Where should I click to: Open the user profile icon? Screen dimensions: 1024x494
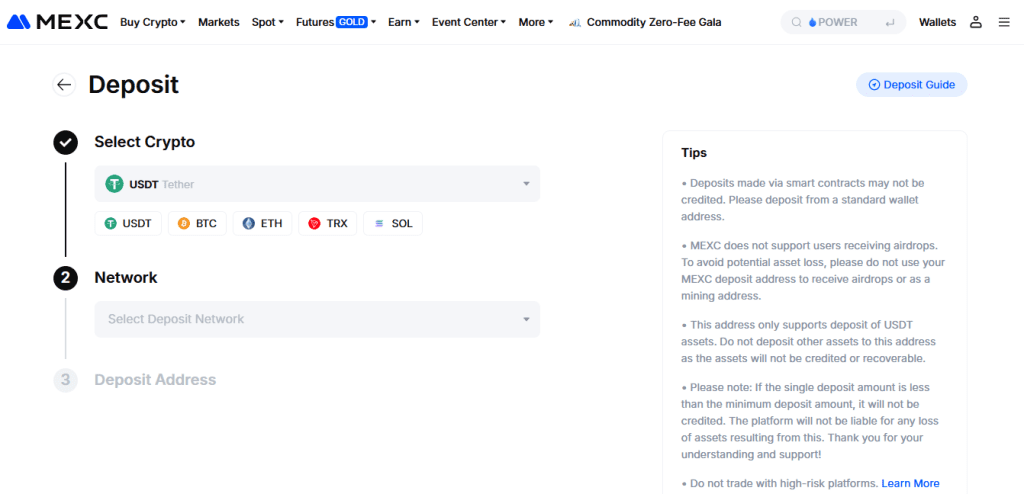976,22
